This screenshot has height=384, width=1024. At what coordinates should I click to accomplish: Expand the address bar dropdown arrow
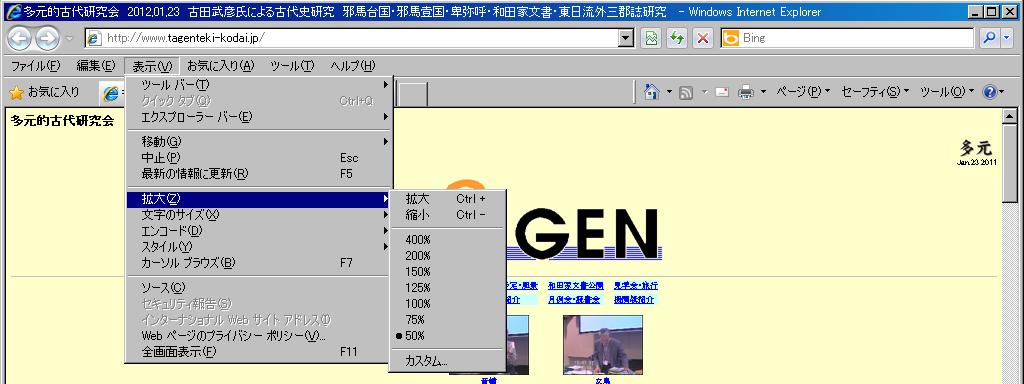(x=626, y=38)
